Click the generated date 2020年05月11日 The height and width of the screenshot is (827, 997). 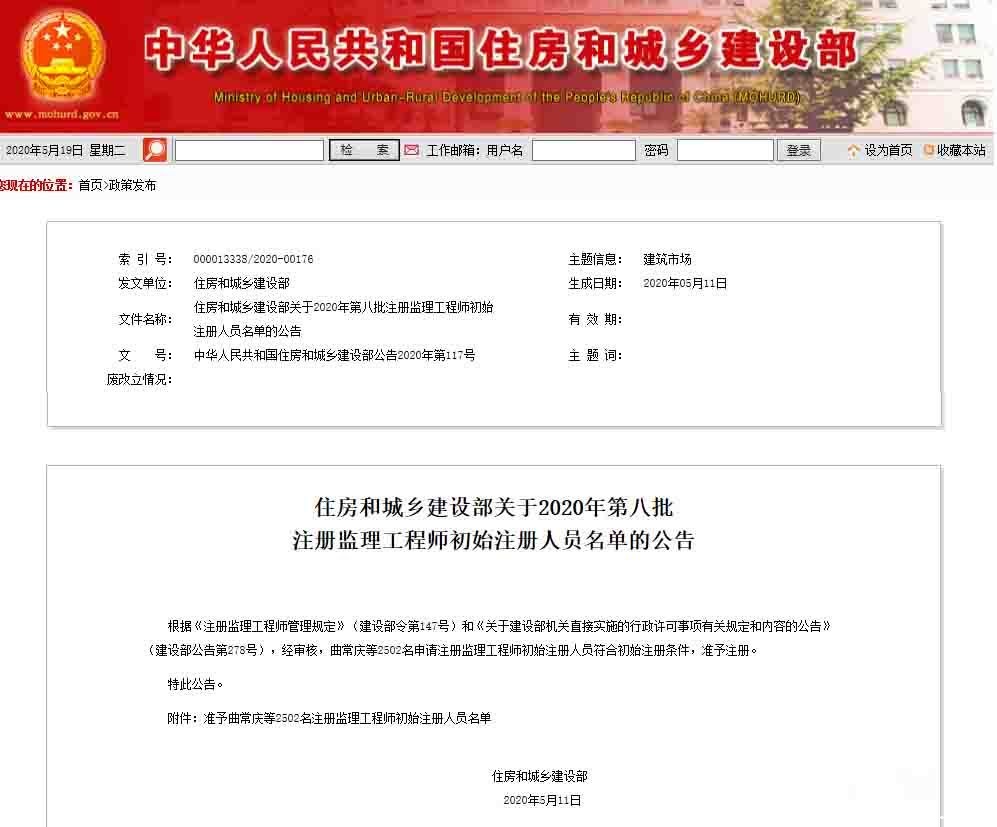pos(685,283)
